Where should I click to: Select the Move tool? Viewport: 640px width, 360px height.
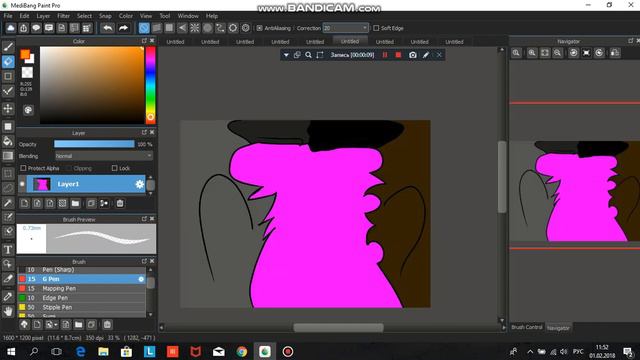click(x=8, y=109)
